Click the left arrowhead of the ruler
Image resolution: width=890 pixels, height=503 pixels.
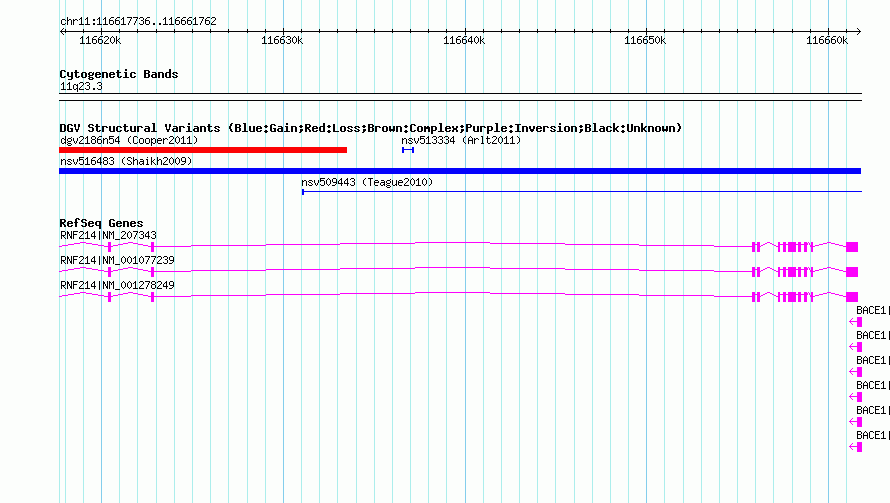tap(62, 31)
